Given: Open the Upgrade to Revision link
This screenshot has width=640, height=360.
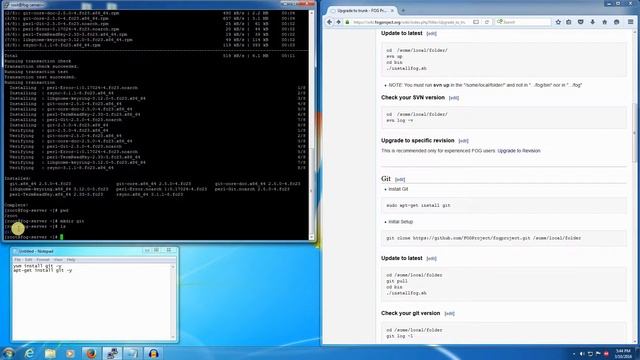Looking at the screenshot, I should (x=519, y=151).
